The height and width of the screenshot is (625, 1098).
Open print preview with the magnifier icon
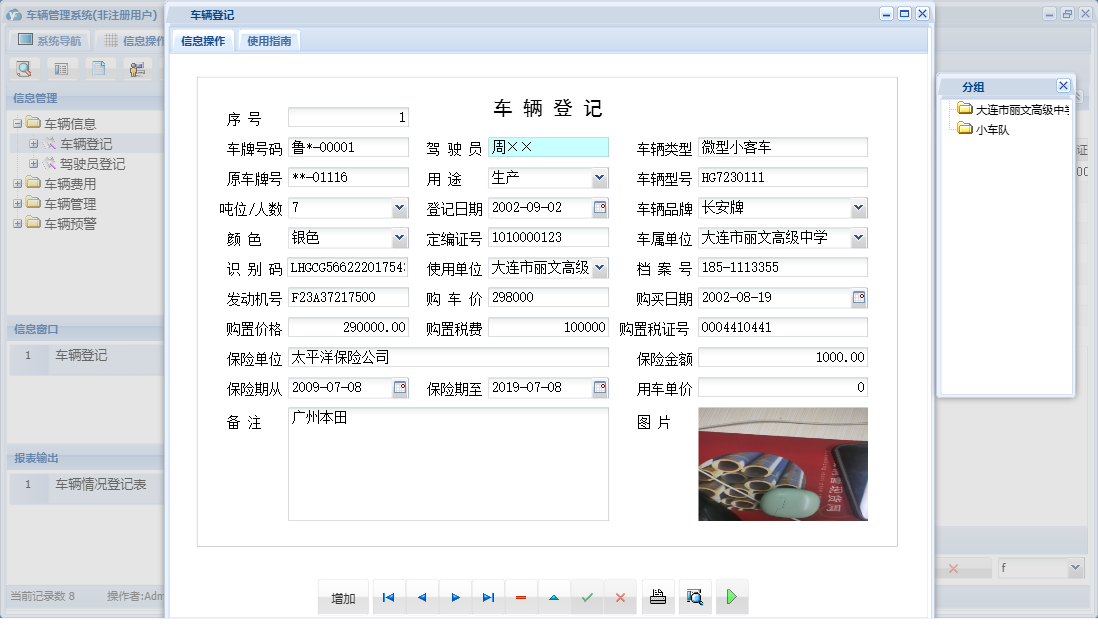click(694, 597)
